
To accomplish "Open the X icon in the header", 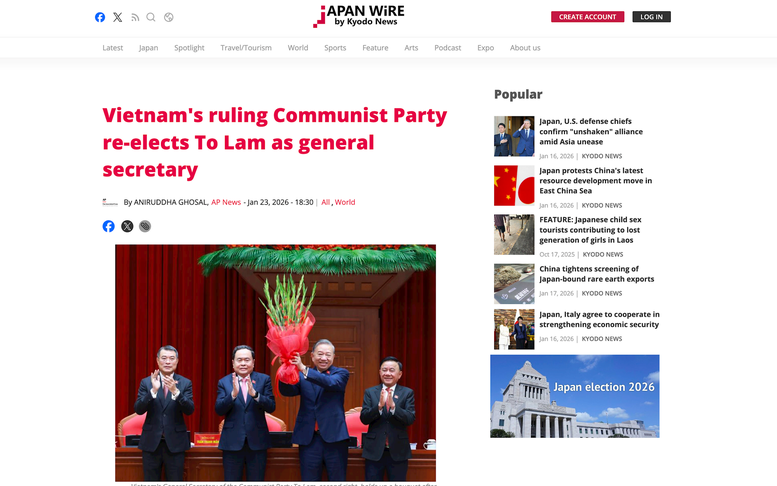I will [x=117, y=17].
